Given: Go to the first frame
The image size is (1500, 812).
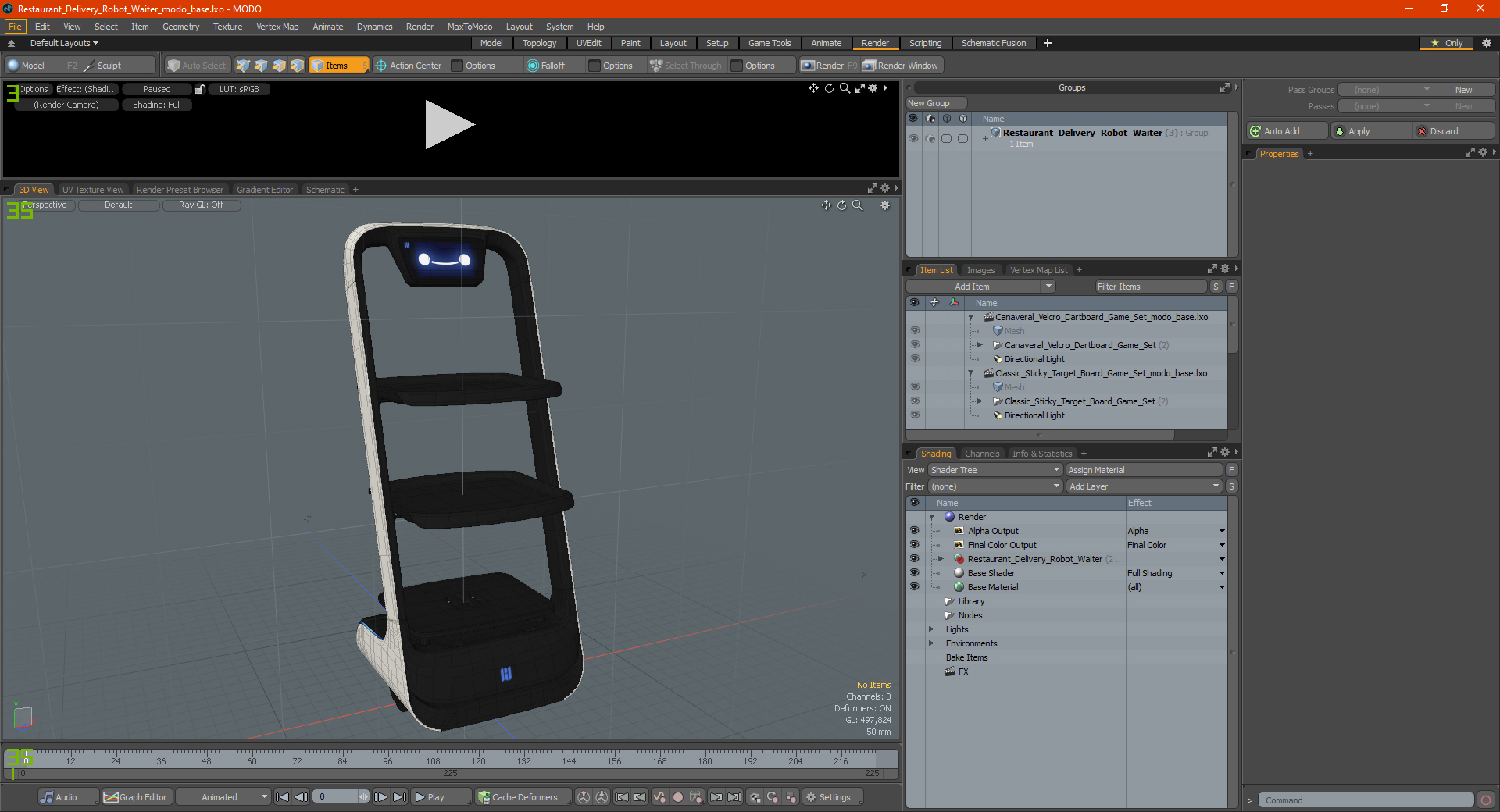Looking at the screenshot, I should (283, 797).
